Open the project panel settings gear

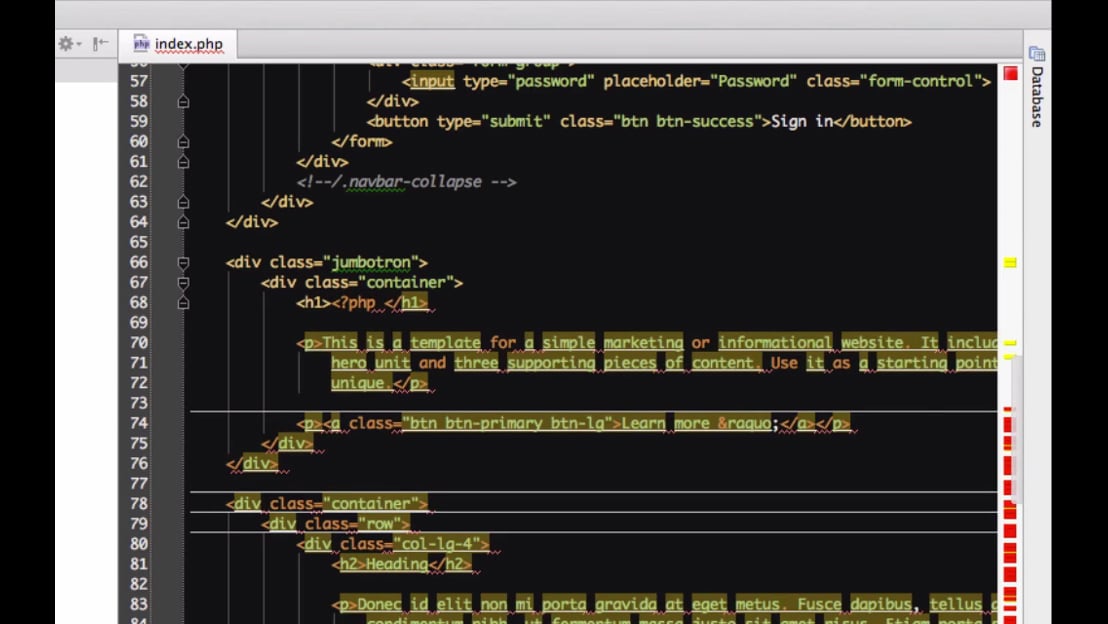(x=67, y=44)
